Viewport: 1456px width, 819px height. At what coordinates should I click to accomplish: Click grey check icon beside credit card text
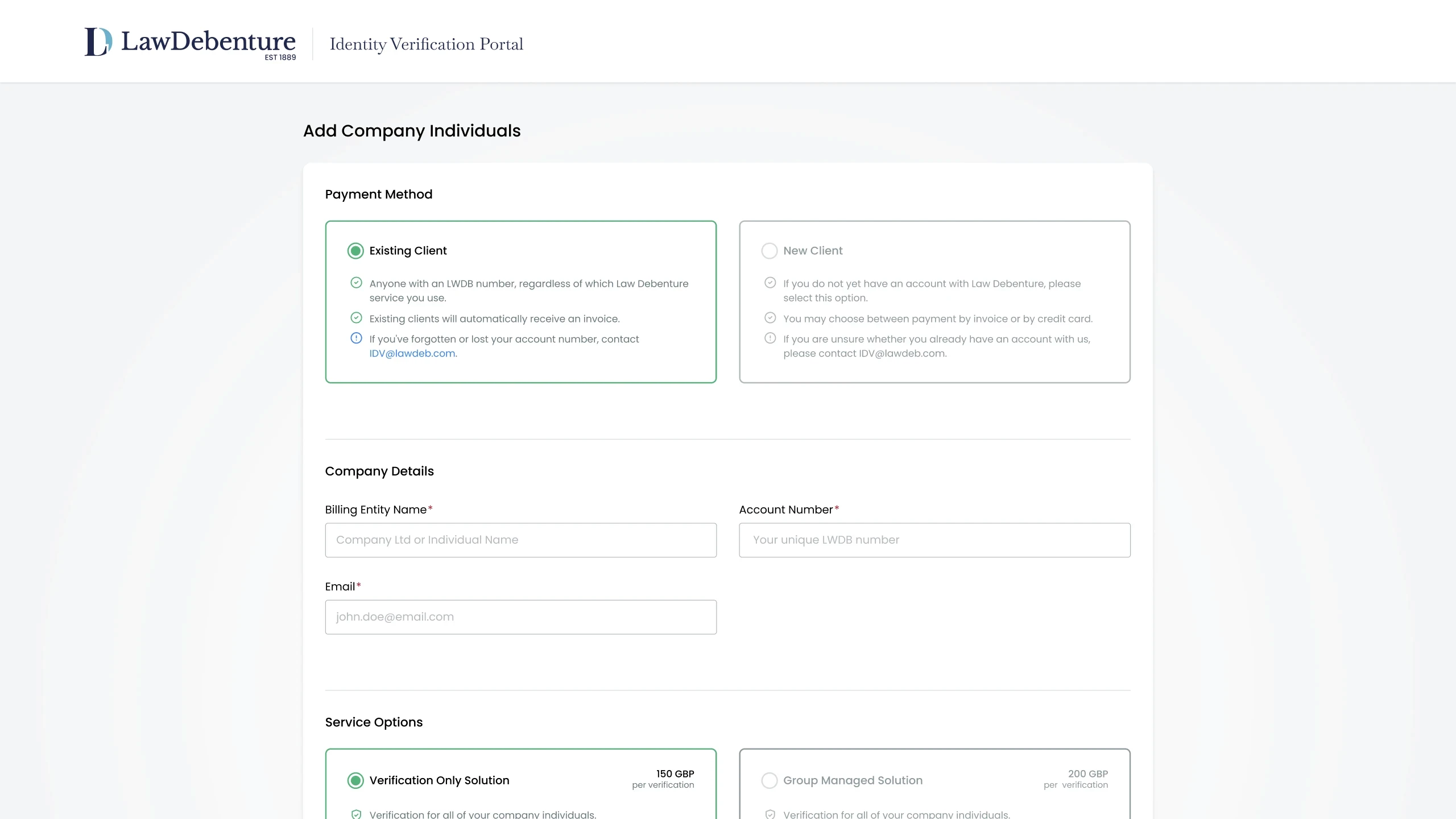coord(770,318)
